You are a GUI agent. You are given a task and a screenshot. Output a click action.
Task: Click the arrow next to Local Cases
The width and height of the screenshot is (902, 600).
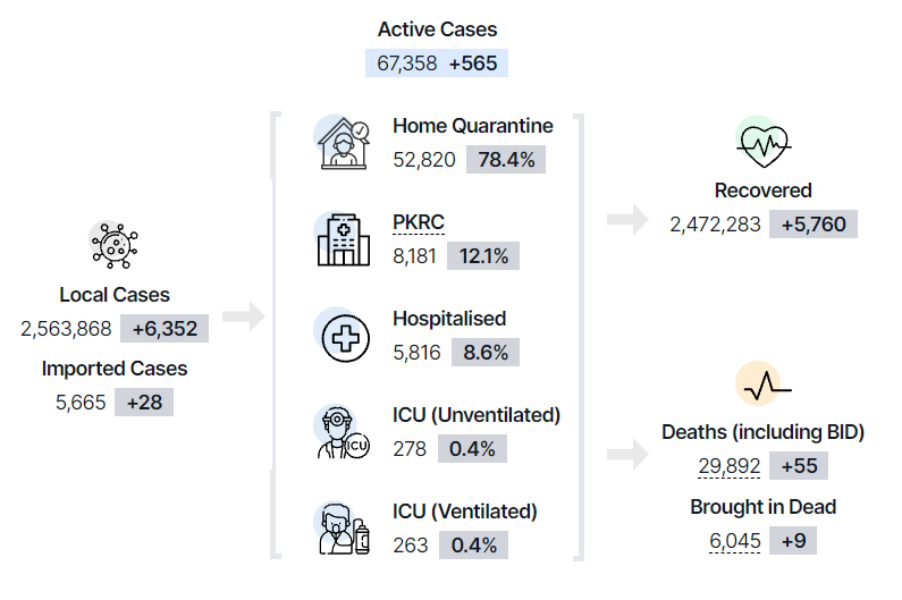tap(243, 318)
